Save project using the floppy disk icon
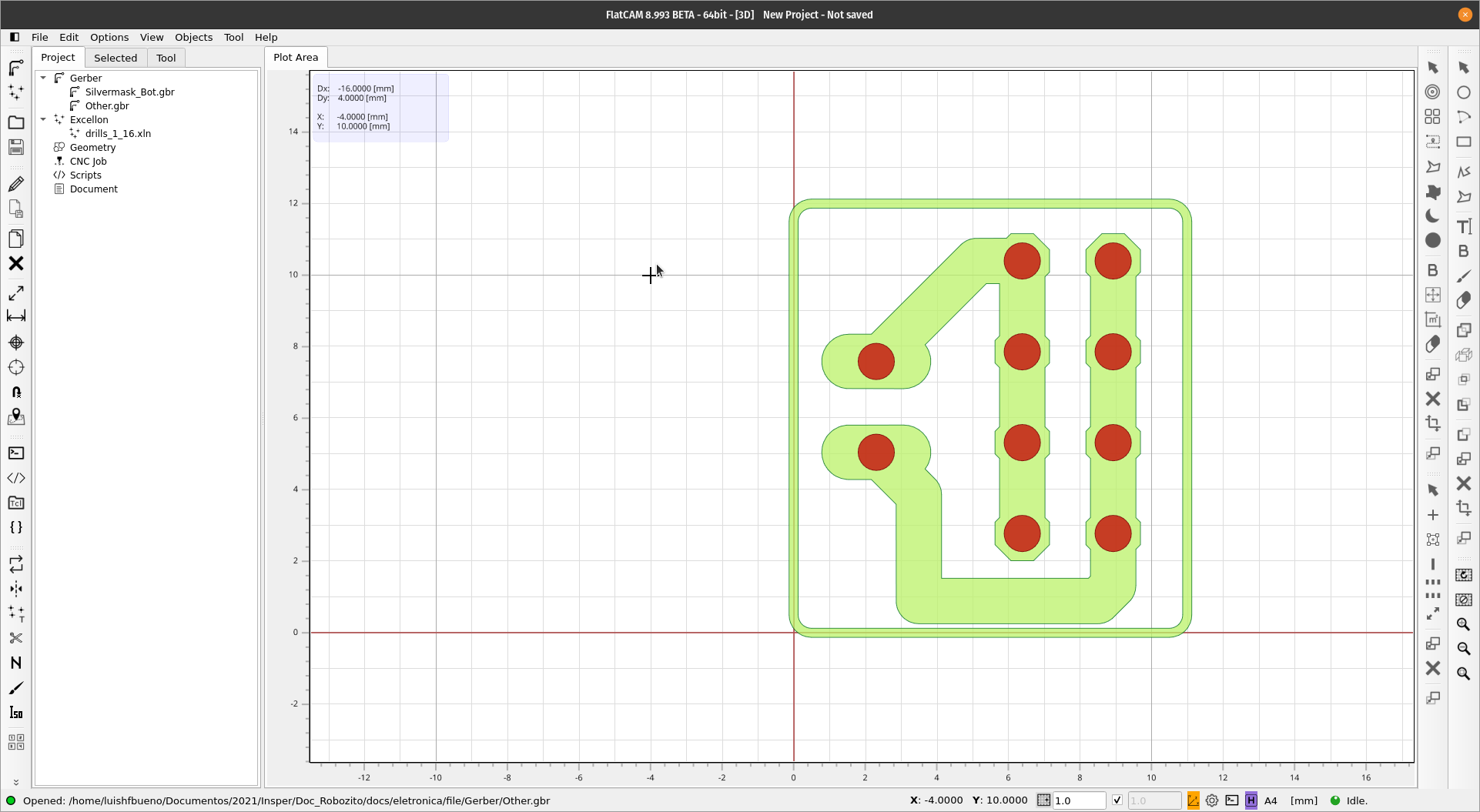 15,147
